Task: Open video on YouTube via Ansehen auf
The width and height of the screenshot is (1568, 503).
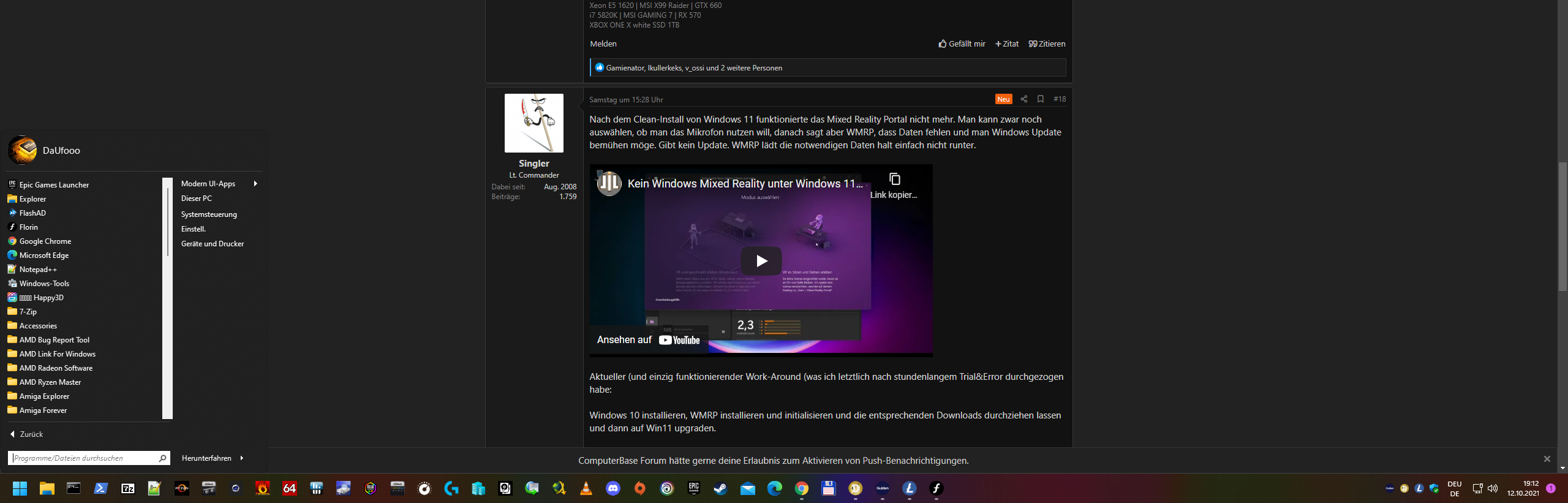Action: pos(649,340)
